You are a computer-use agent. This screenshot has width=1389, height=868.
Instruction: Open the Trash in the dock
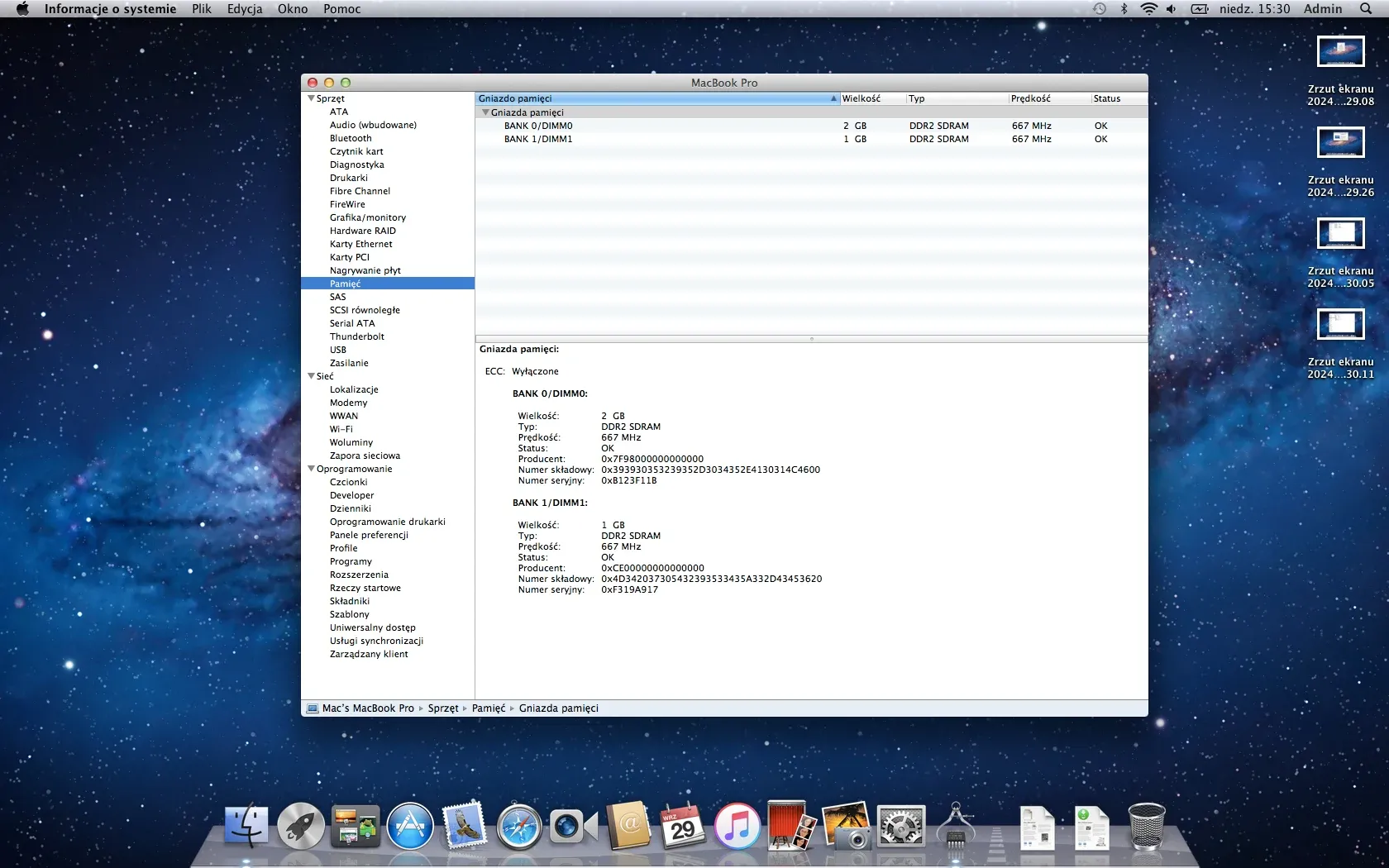[1147, 826]
